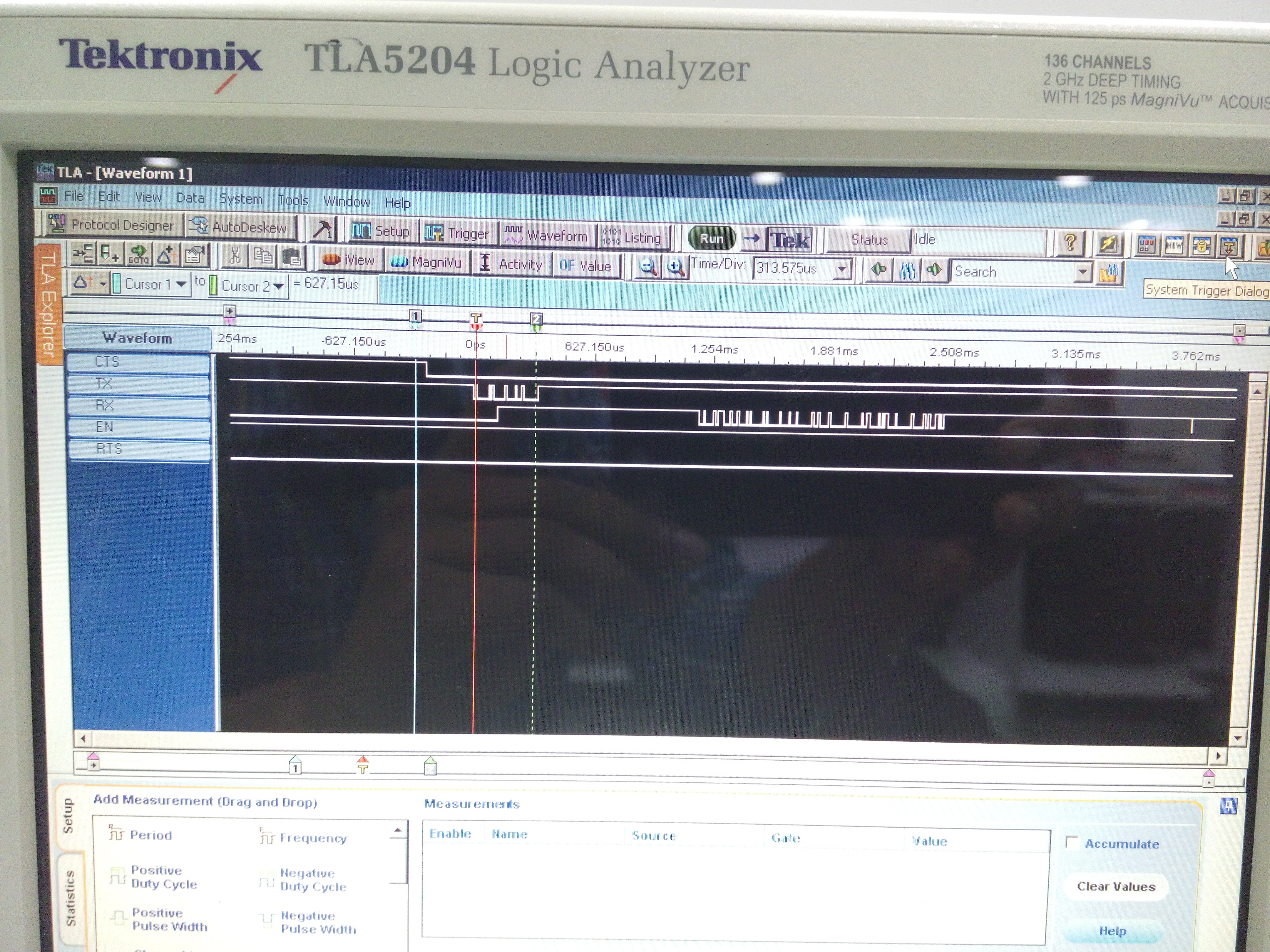The image size is (1270, 952).
Task: Open the File menu
Action: [73, 196]
